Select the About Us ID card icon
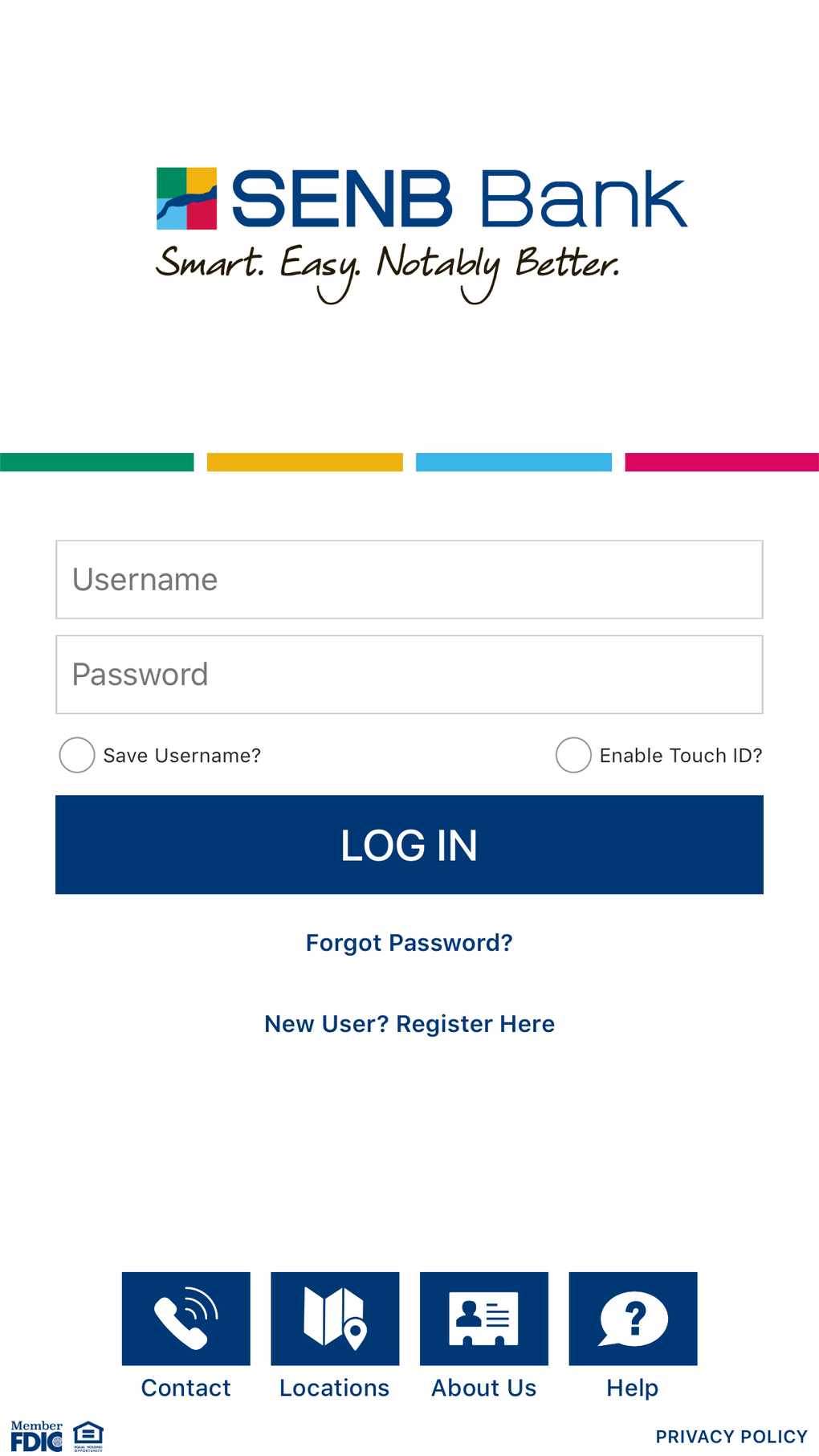 click(483, 1319)
